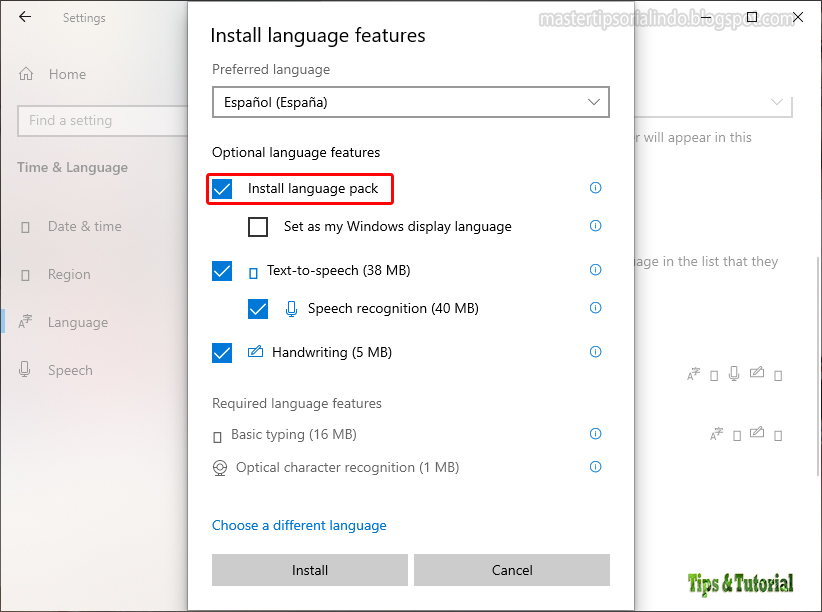Open info tooltip for Install language pack
Viewport: 822px width, 612px height.
(x=595, y=188)
